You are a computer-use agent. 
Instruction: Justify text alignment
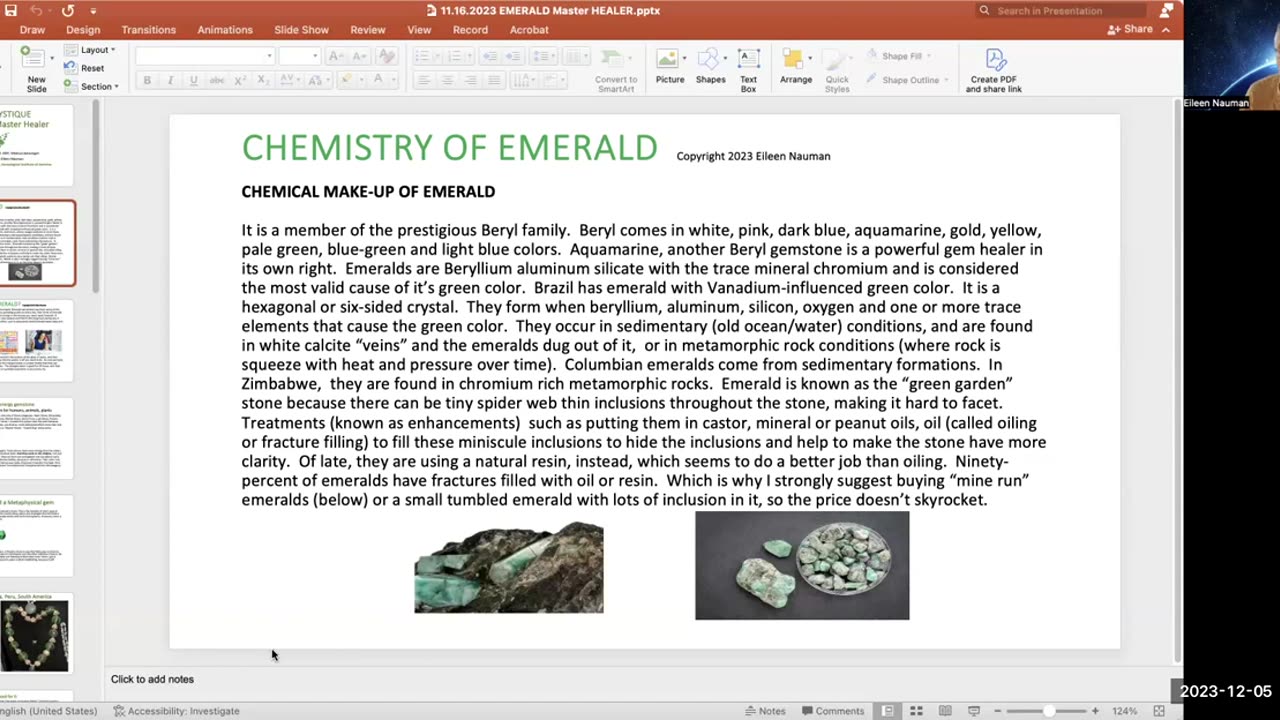493,80
